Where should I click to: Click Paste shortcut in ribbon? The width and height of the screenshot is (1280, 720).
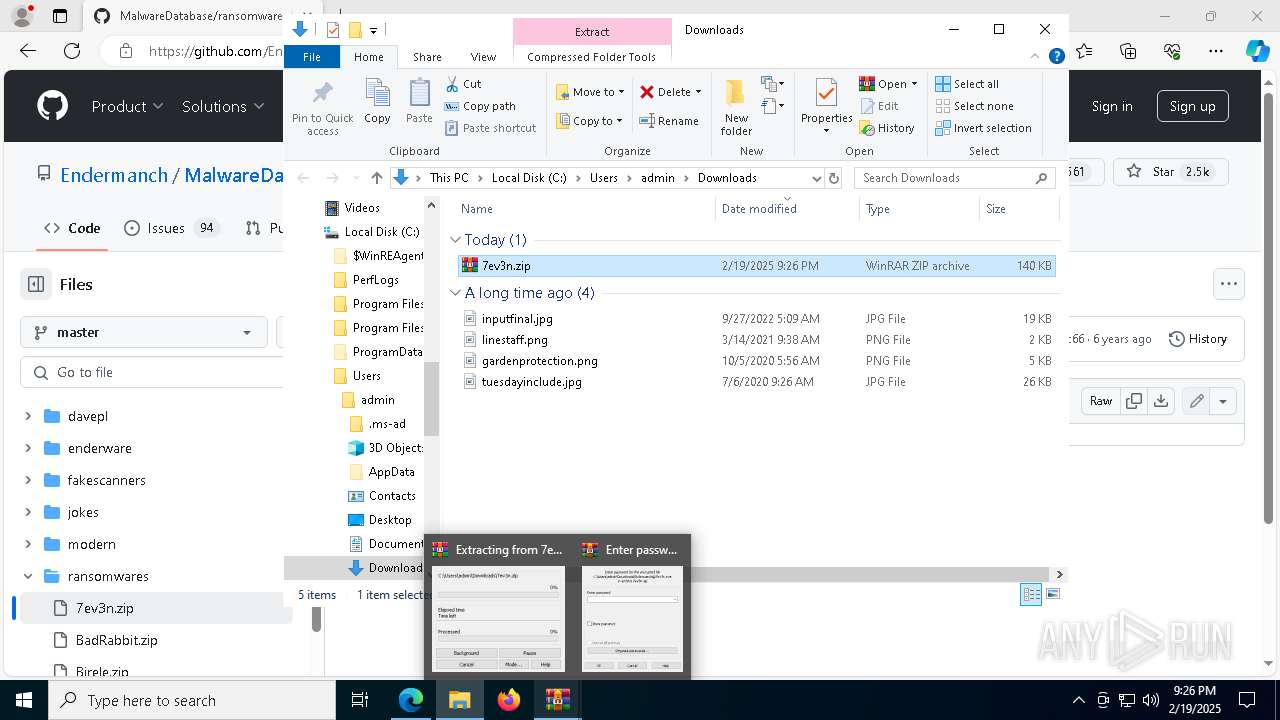pos(490,128)
